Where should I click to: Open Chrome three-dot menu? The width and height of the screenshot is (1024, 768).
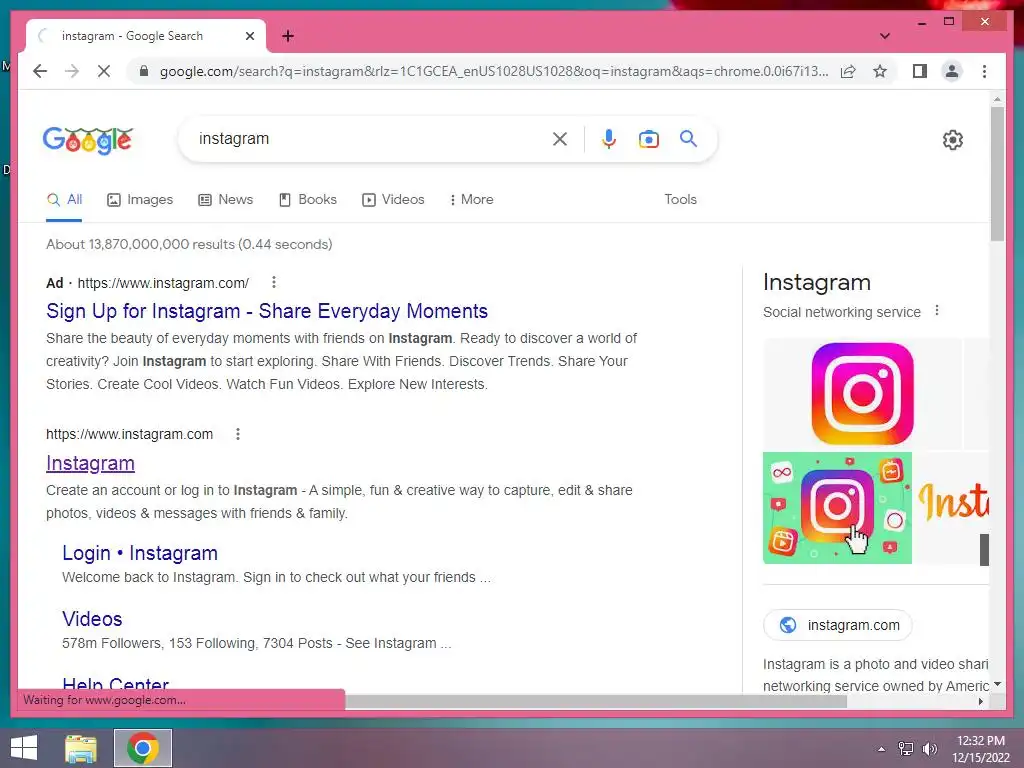[984, 71]
